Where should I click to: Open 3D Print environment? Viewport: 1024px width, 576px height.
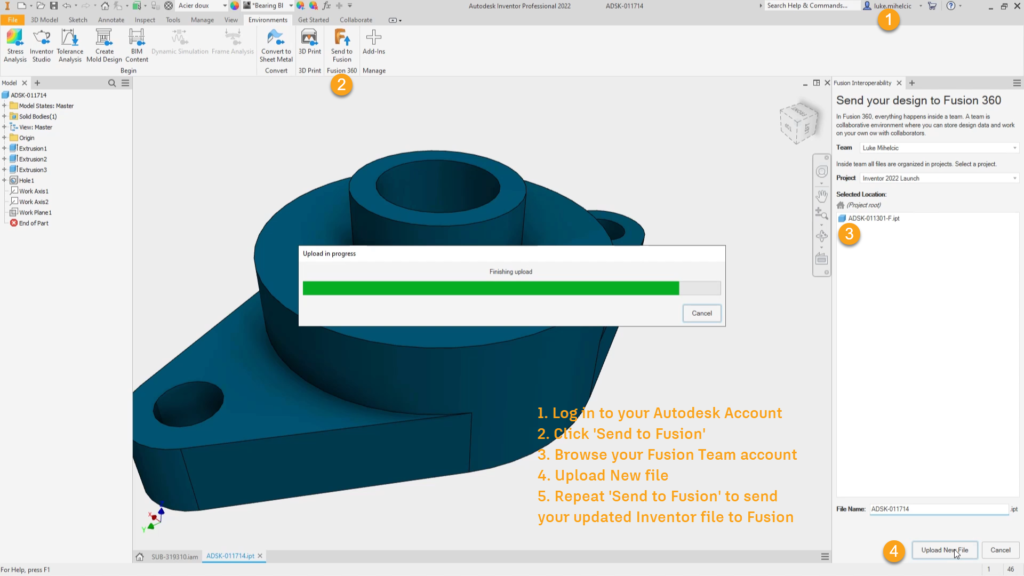310,42
